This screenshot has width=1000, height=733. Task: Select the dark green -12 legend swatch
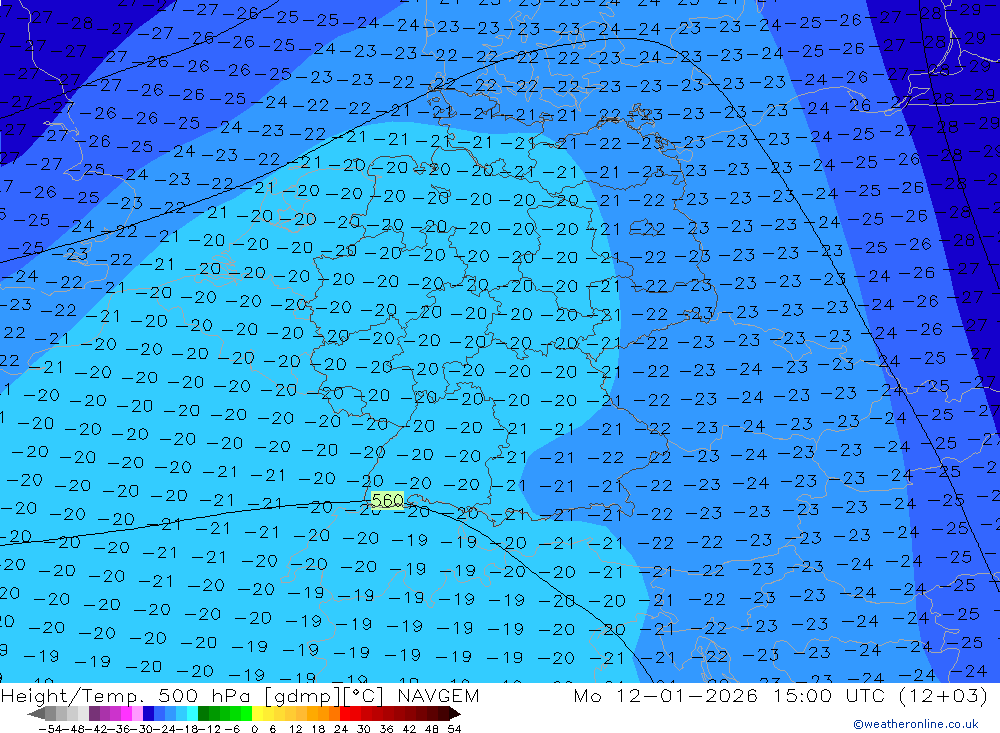(203, 713)
